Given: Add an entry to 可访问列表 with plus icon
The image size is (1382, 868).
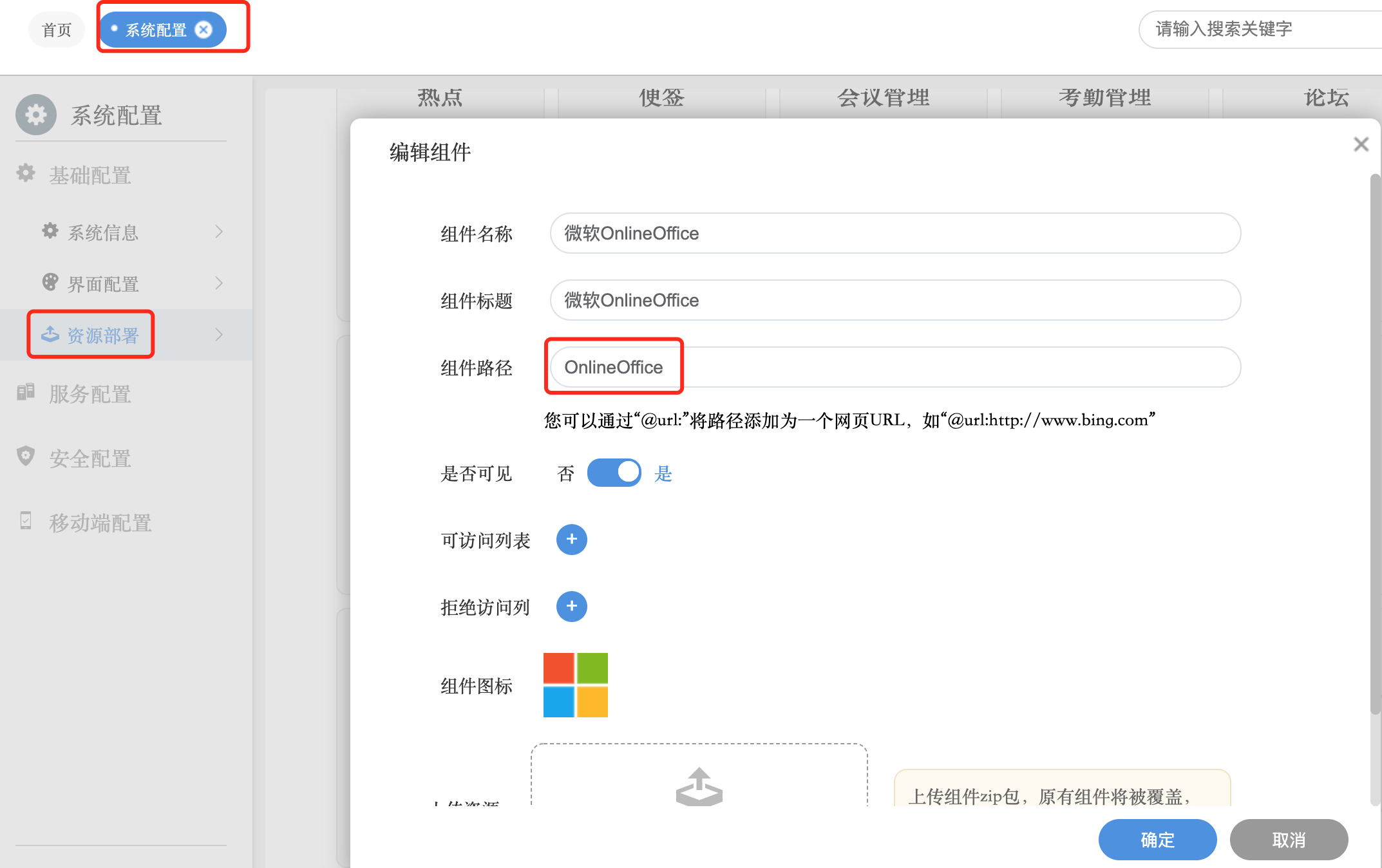Looking at the screenshot, I should click(571, 540).
